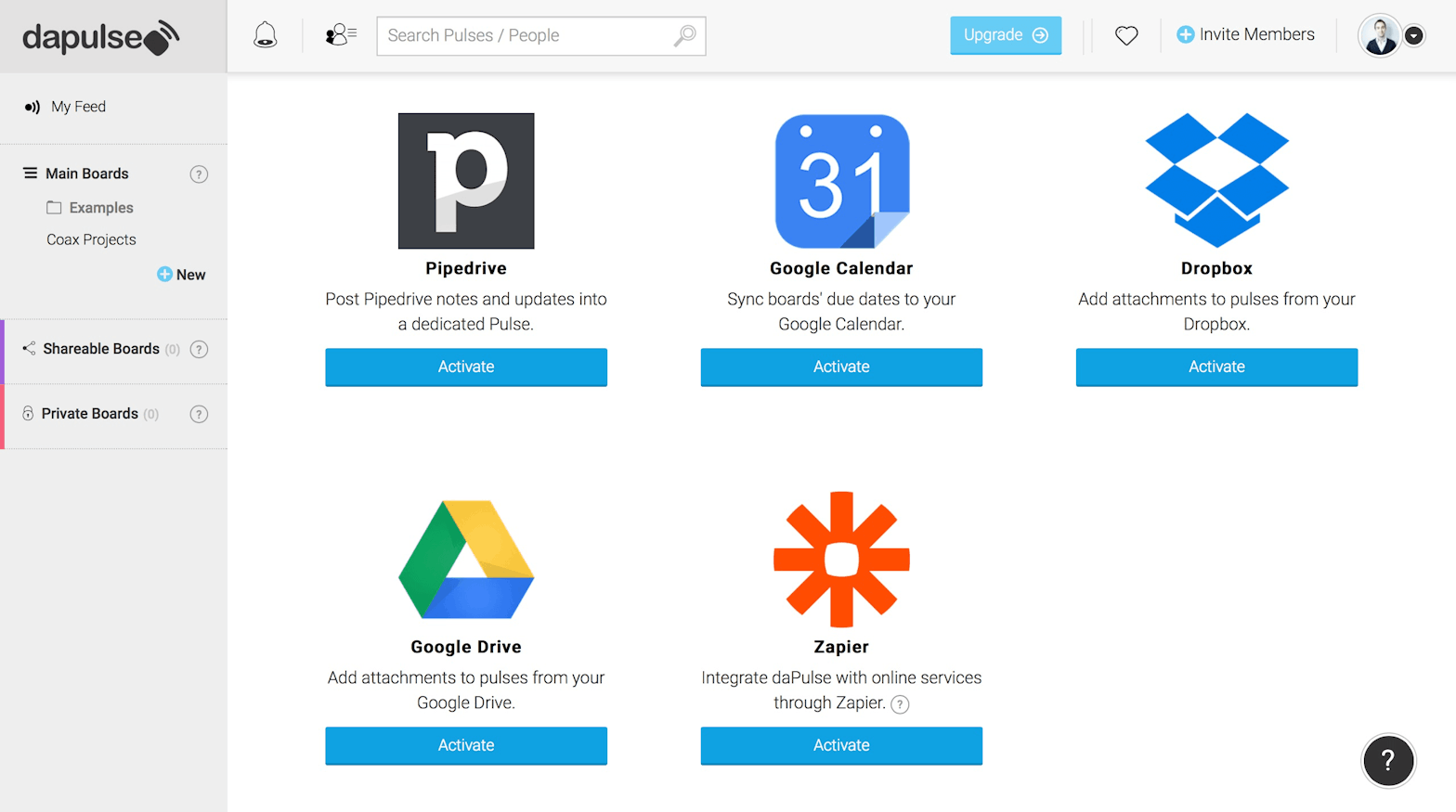Activate the Google Drive integration
Image resolution: width=1456 pixels, height=812 pixels.
(x=466, y=745)
